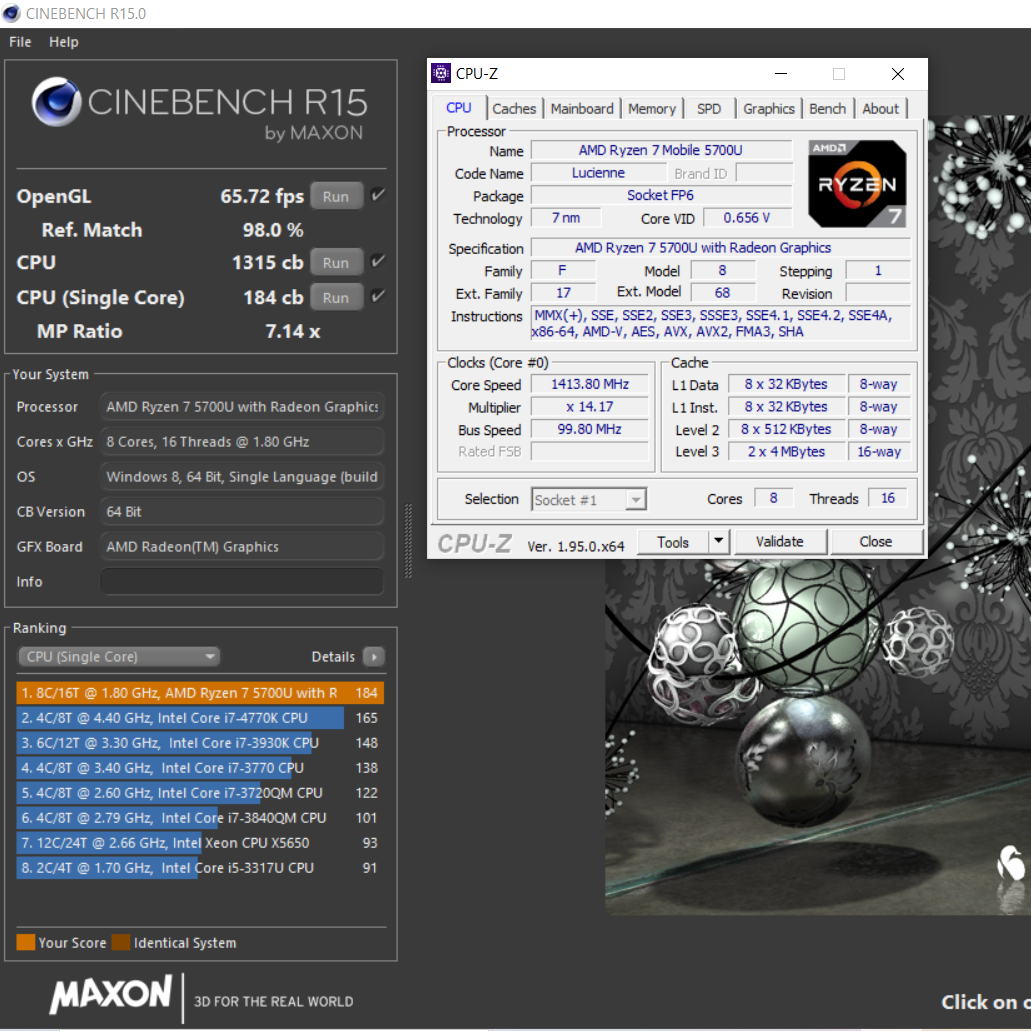
Task: Click the Core Speed value 1413.80 MHz
Action: click(x=590, y=384)
